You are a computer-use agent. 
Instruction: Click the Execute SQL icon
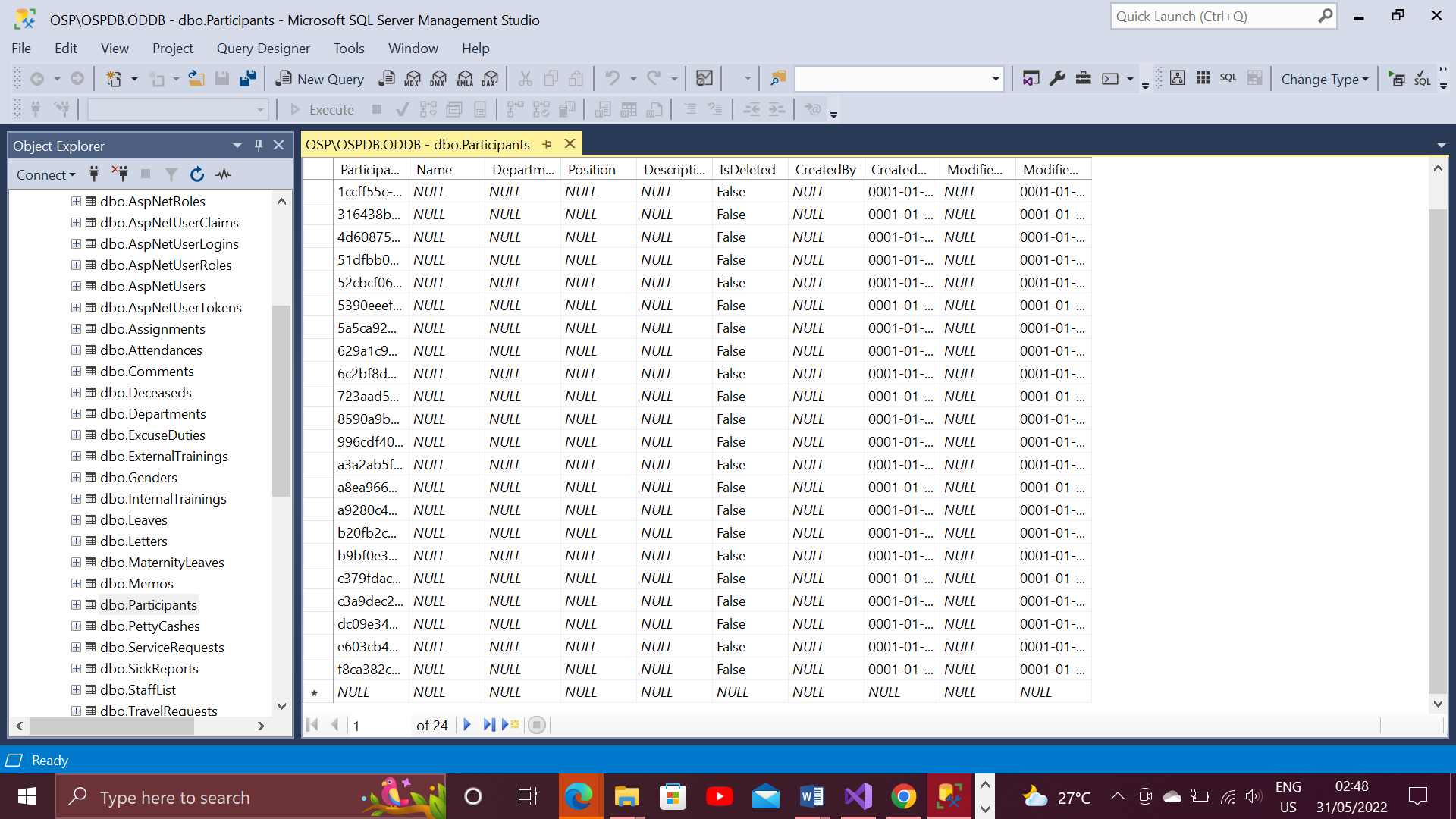[x=1397, y=79]
